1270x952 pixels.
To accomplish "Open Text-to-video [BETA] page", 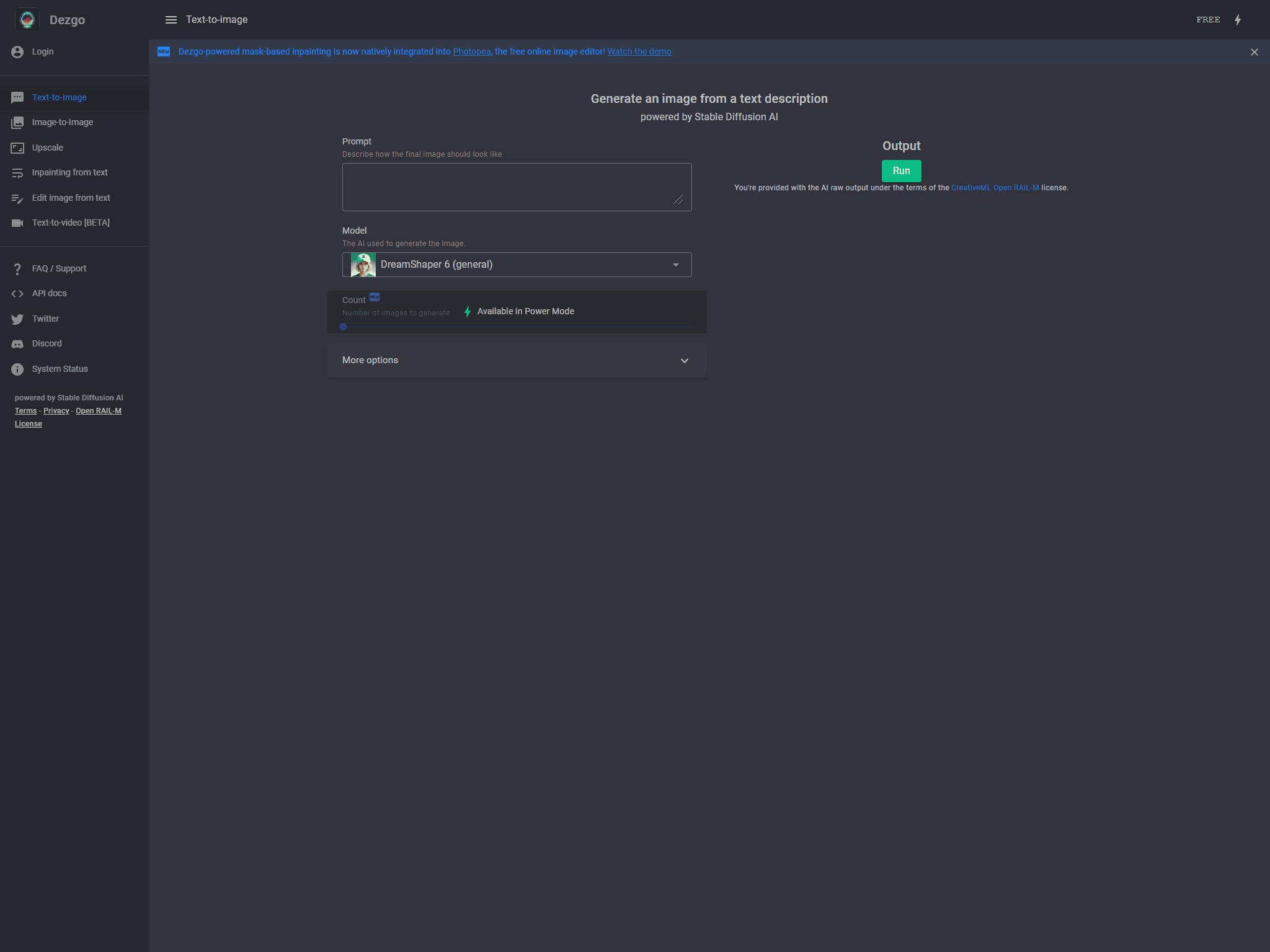I will pos(74,223).
